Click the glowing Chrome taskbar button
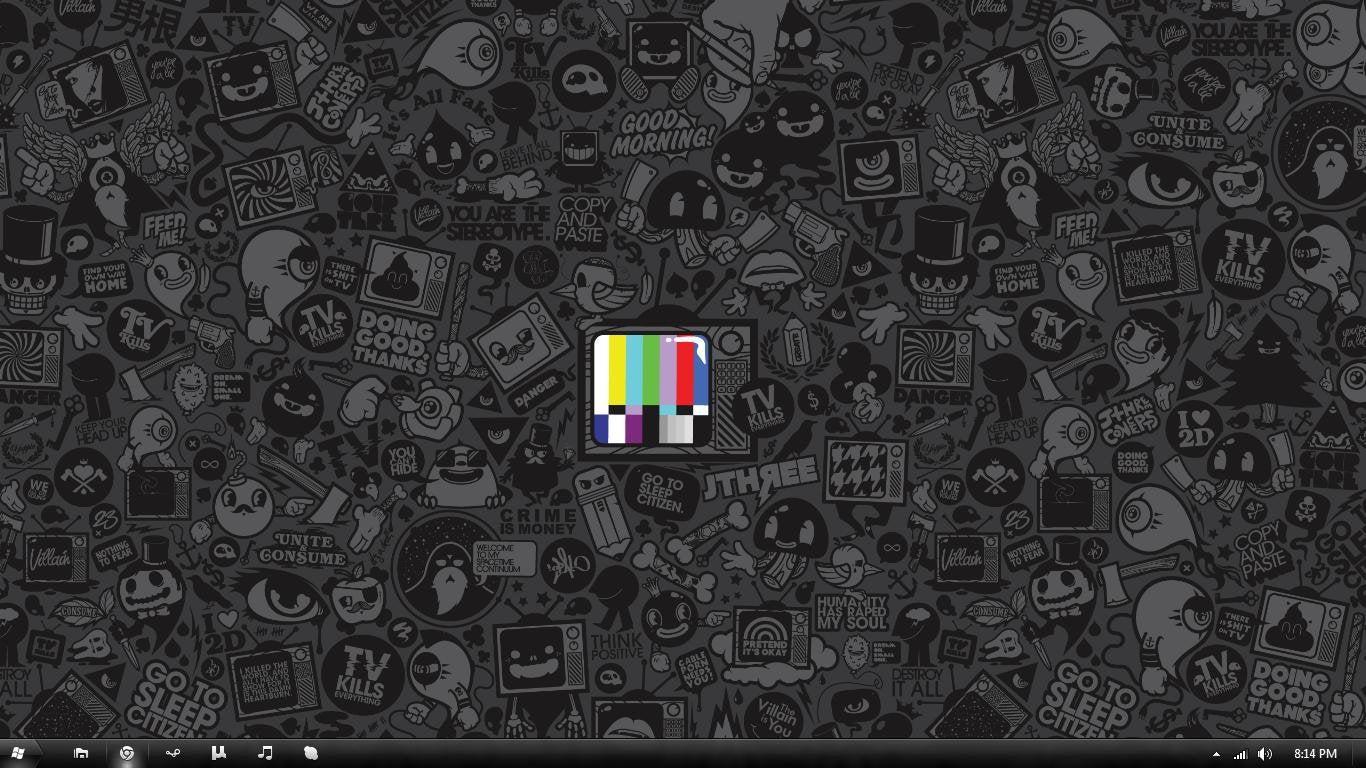 (x=127, y=753)
